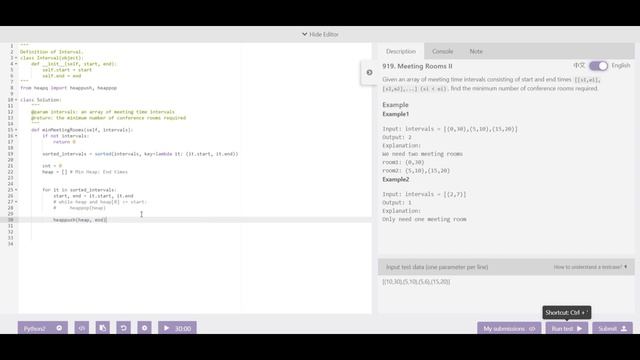Fold the commented while block at line 27
Image resolution: width=640 pixels, height=360 pixels.
(16, 202)
